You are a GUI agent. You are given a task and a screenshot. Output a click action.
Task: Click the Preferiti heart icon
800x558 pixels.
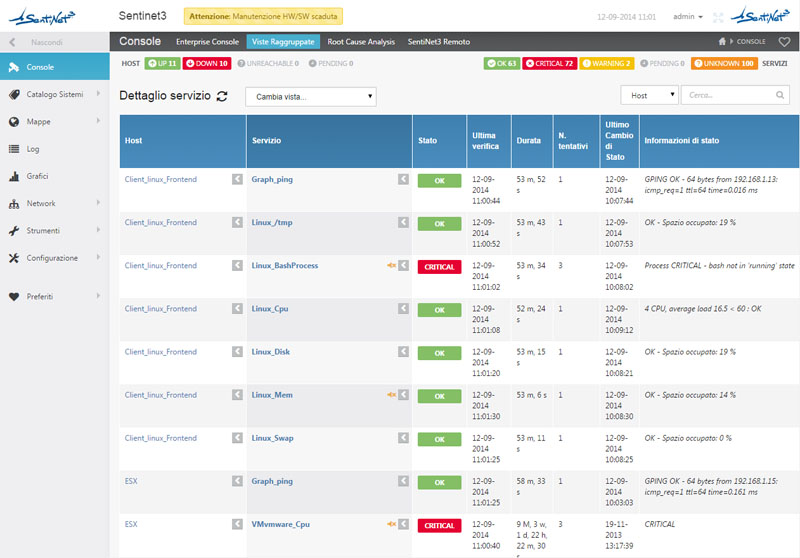(x=14, y=297)
